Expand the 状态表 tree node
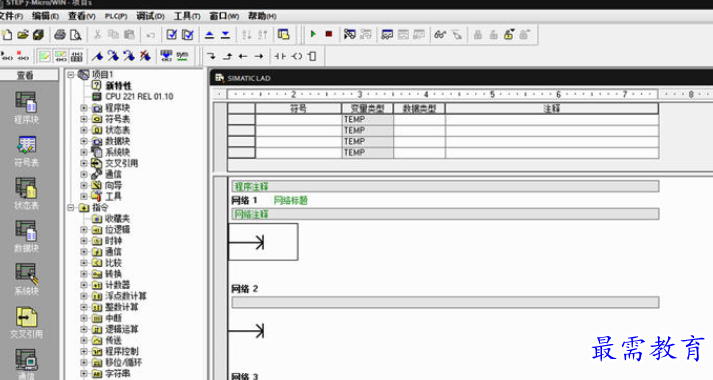 (x=84, y=130)
